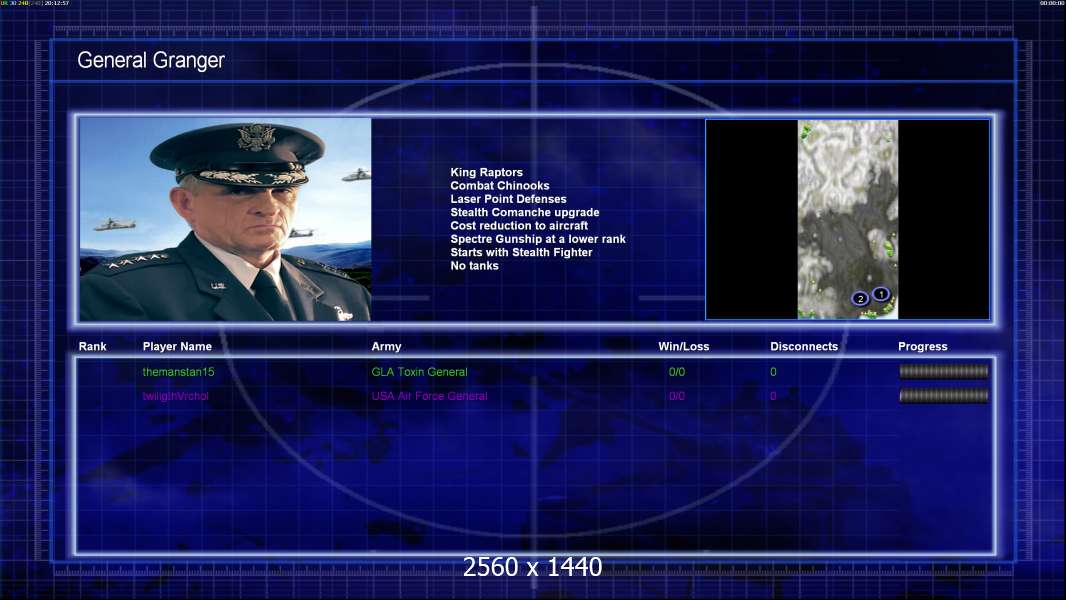Click Spectre Gunship at a lower rank
This screenshot has height=600, width=1066.
click(x=538, y=239)
